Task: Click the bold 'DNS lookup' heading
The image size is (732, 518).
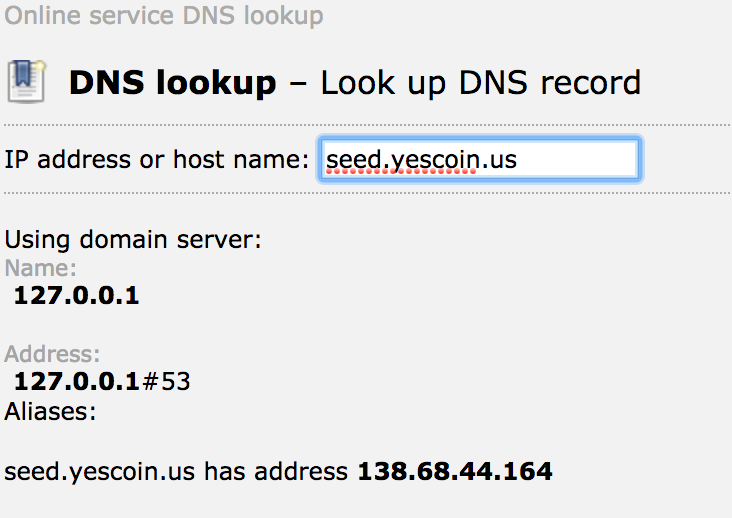Action: (x=173, y=83)
